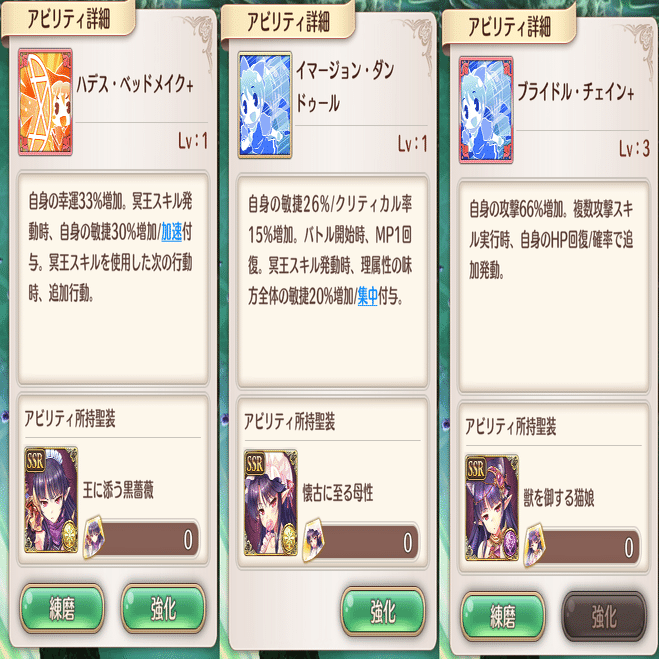659x659 pixels.
Task: Open the 懐古に至る母性 SSR card thumbnail
Action: click(271, 503)
